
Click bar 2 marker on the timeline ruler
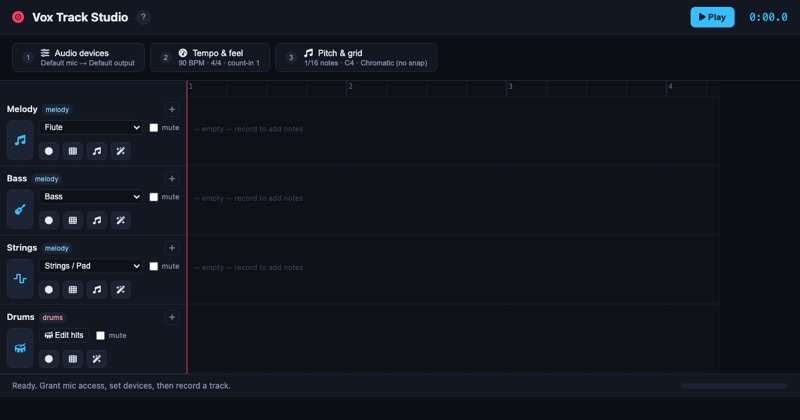tap(350, 87)
